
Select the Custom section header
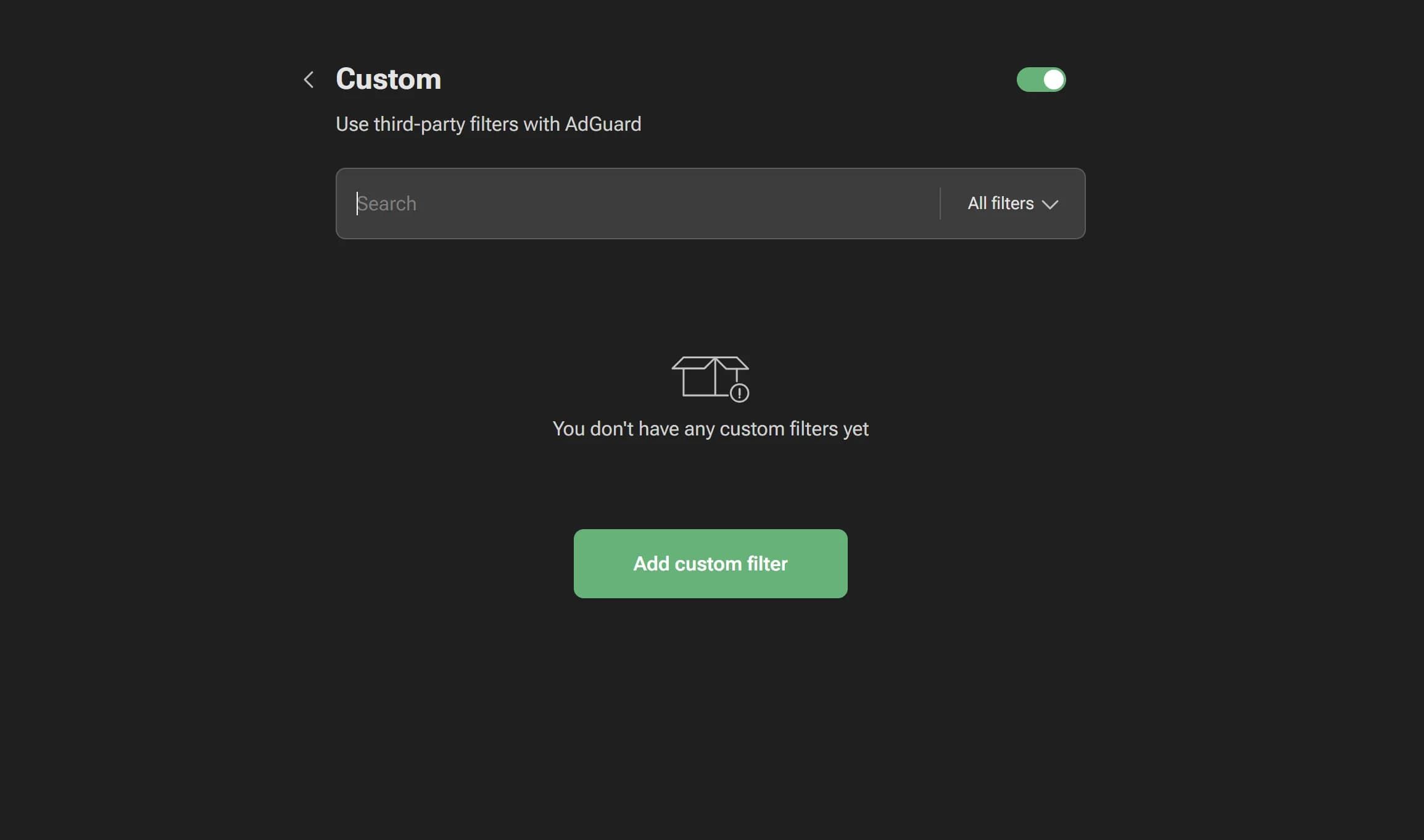point(388,78)
